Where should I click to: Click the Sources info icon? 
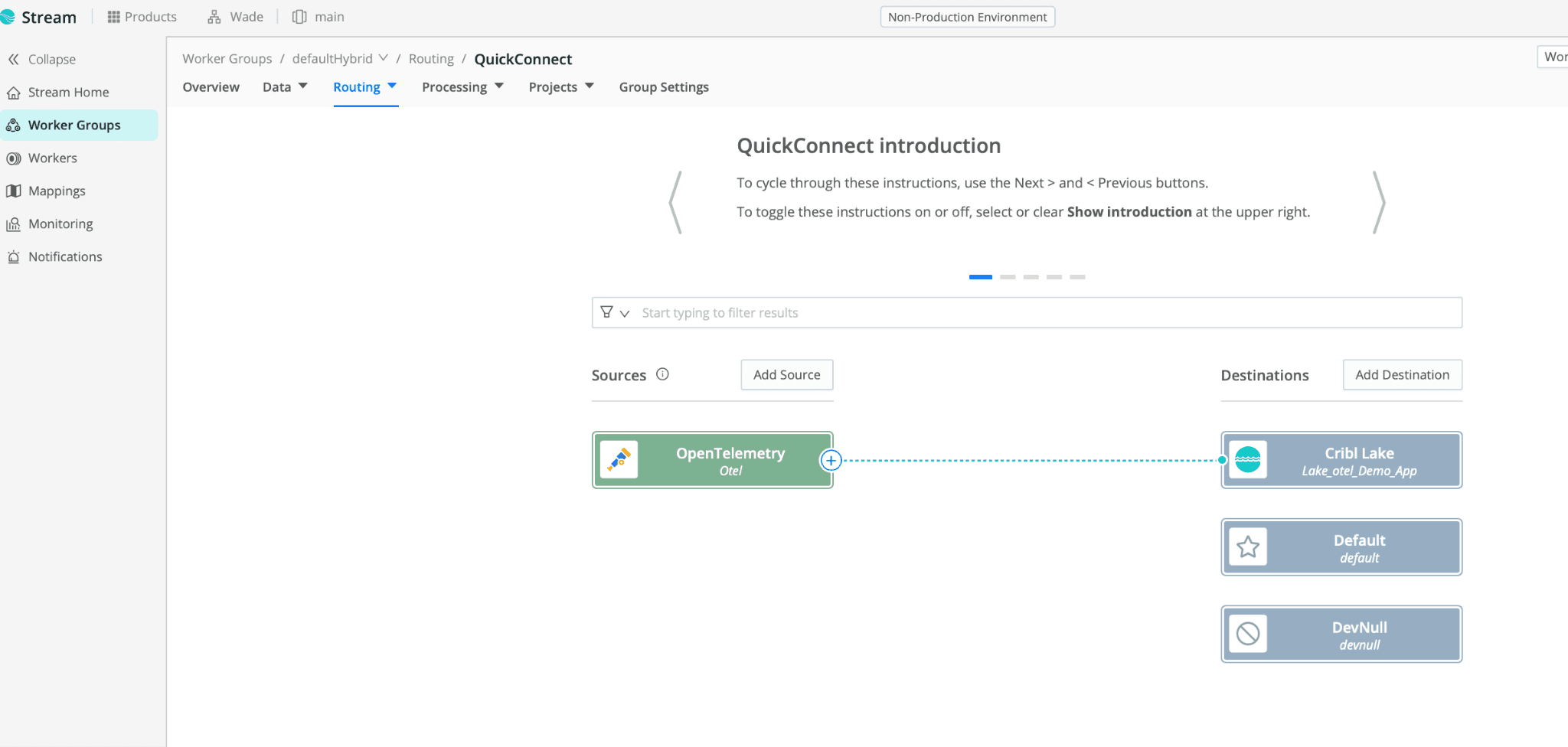click(662, 374)
